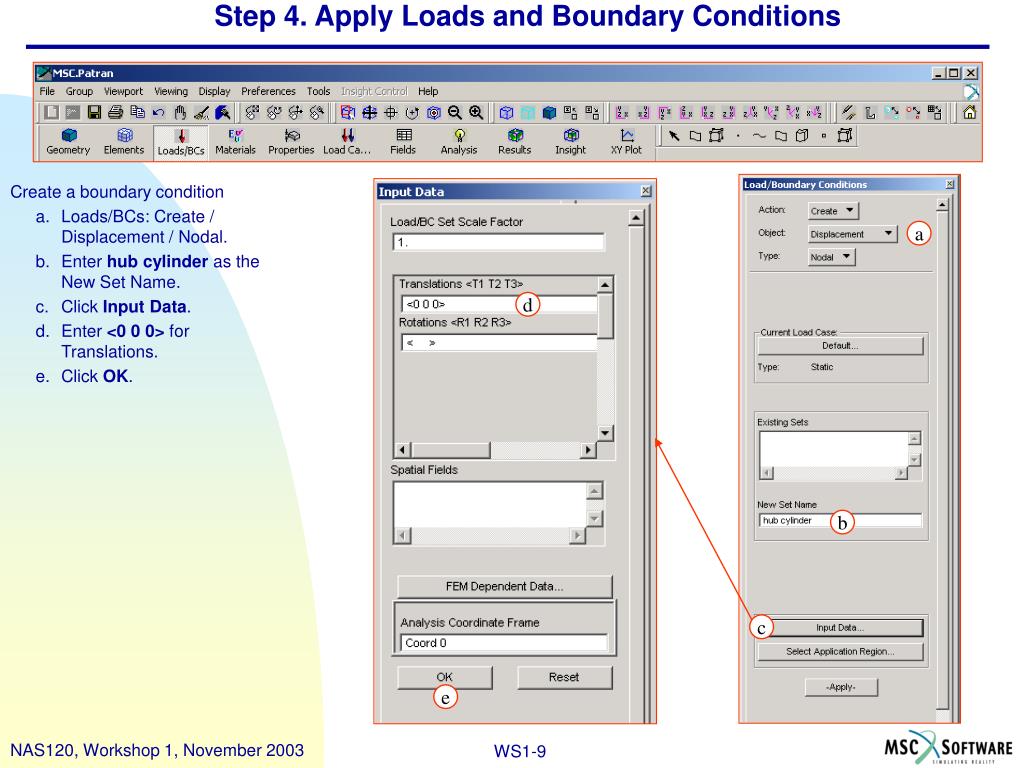Screen dimensions: 1024x768
Task: Open the Action dropdown showing Create
Action: pos(833,211)
